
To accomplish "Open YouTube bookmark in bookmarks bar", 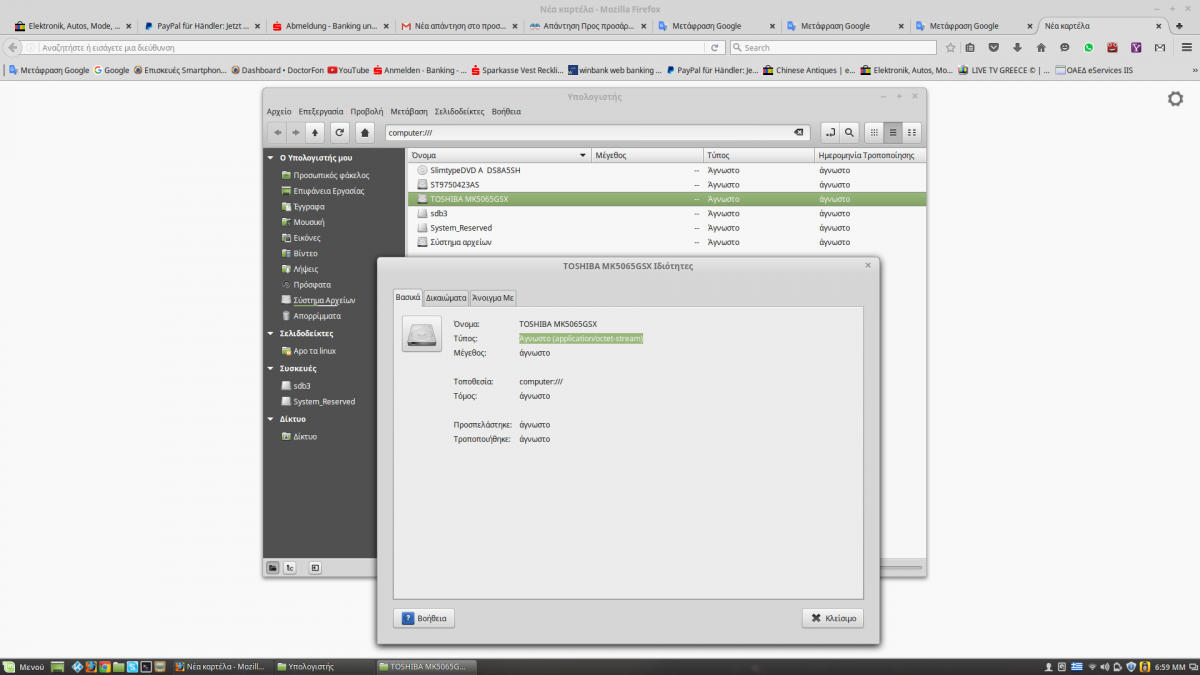I will click(x=348, y=70).
